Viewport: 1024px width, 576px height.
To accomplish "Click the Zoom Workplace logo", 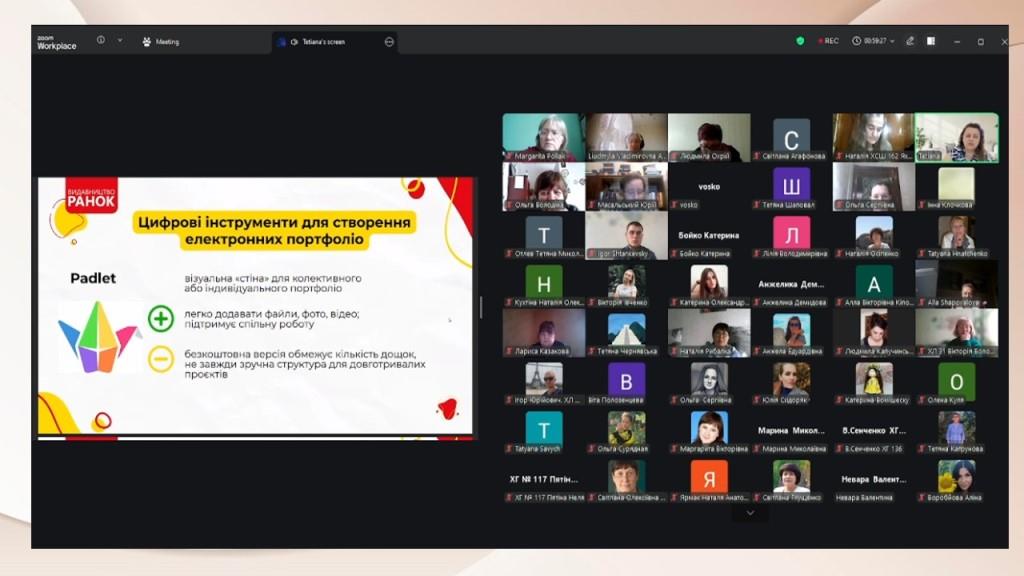I will [56, 42].
